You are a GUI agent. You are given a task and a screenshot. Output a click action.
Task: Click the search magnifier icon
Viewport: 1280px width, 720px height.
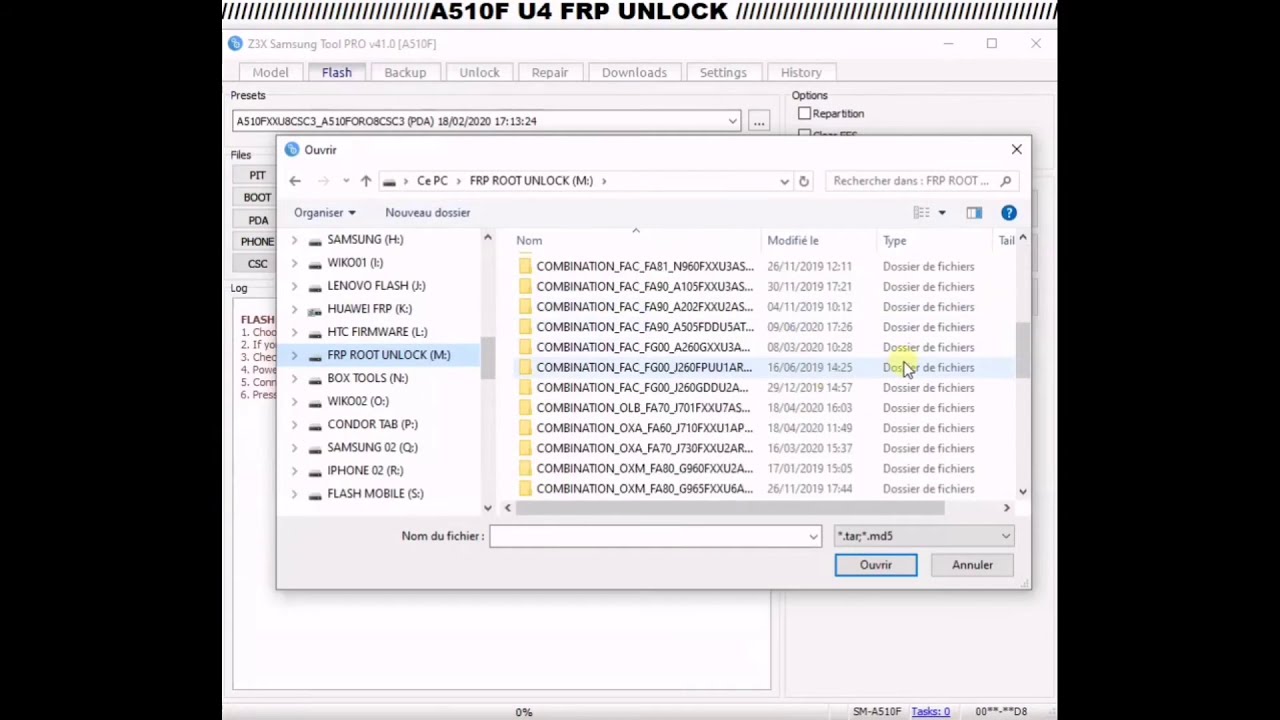1006,181
